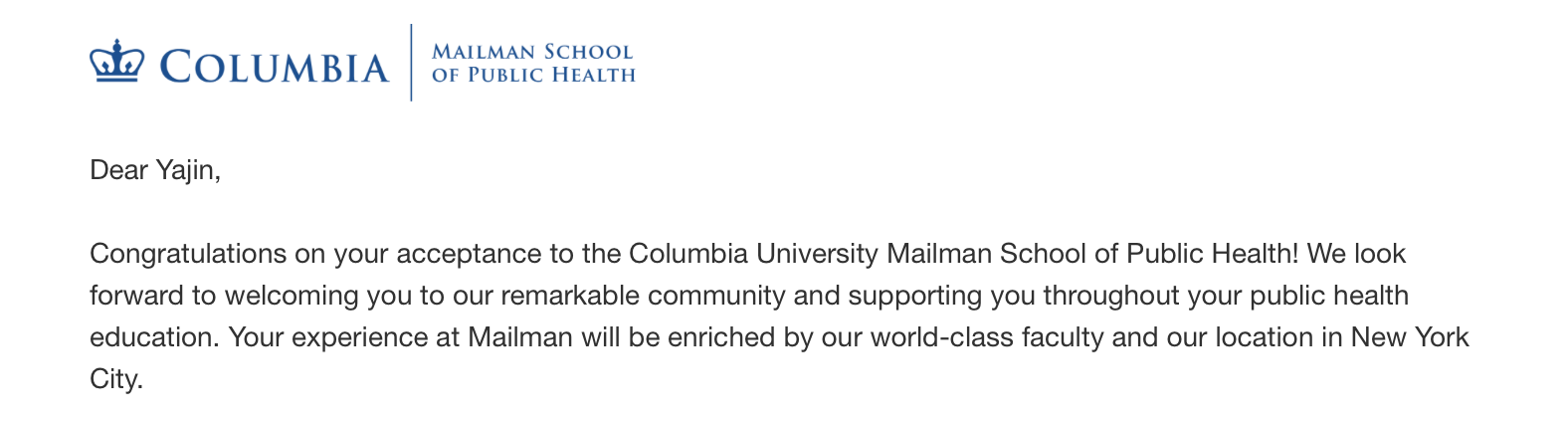Screen dimensions: 1568x422
Task: Click "Columbia University" in the paragraph
Action: (754, 254)
